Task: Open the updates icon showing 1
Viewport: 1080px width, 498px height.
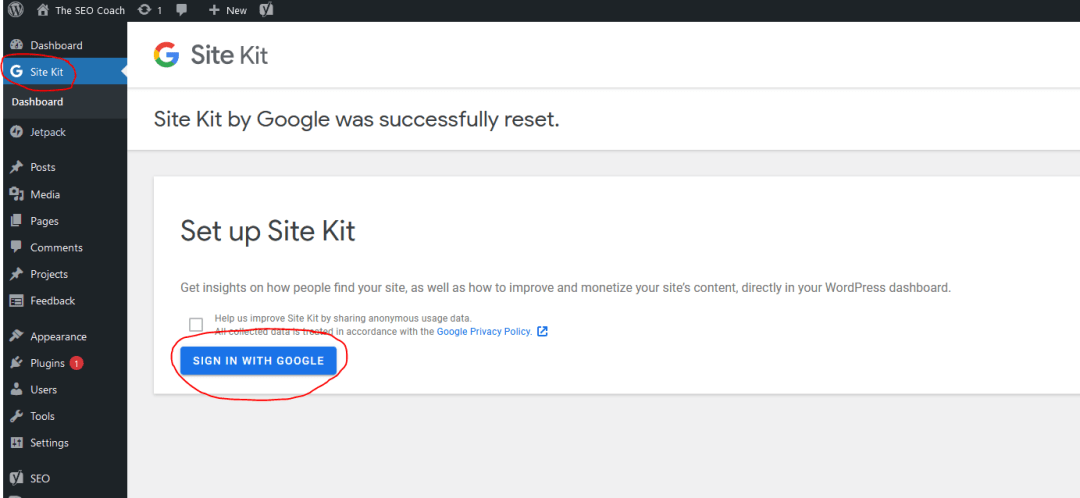Action: (145, 10)
